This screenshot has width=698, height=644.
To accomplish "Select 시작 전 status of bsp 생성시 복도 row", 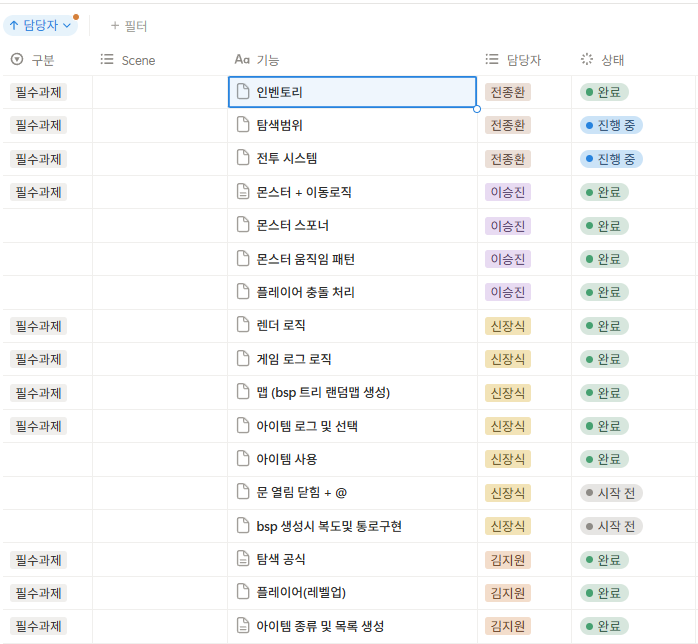I will pyautogui.click(x=611, y=526).
